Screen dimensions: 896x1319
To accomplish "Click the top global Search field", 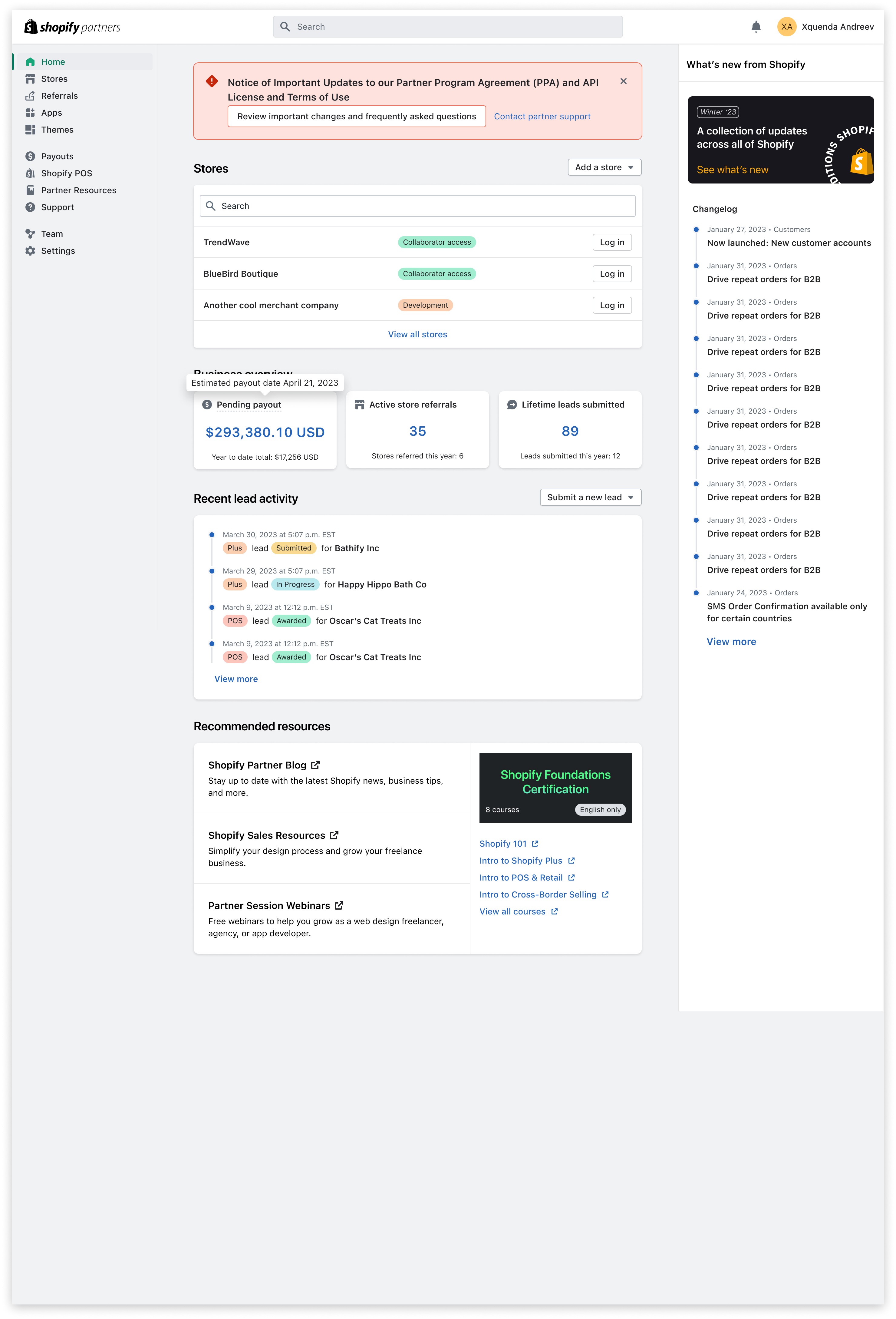I will pos(448,27).
